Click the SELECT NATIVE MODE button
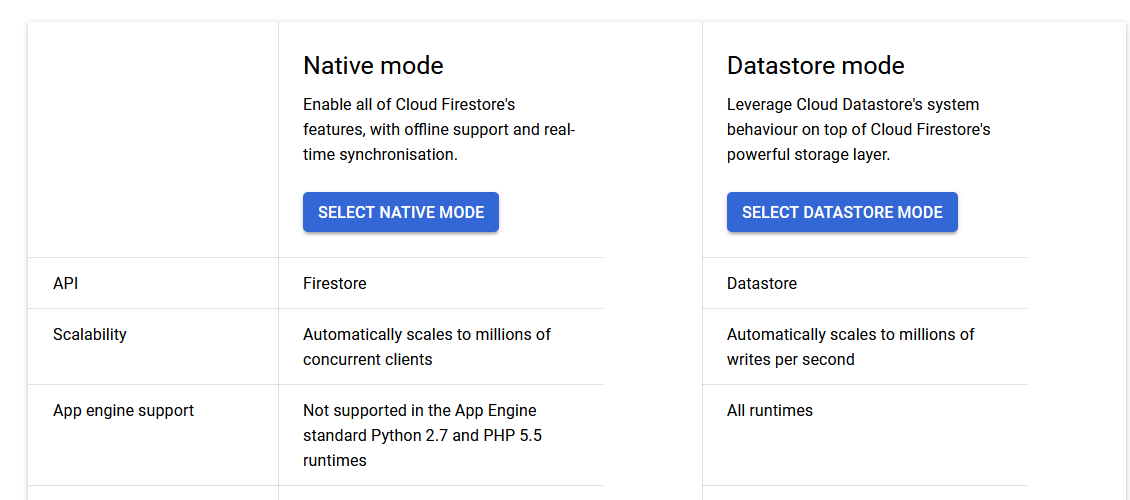 [401, 212]
